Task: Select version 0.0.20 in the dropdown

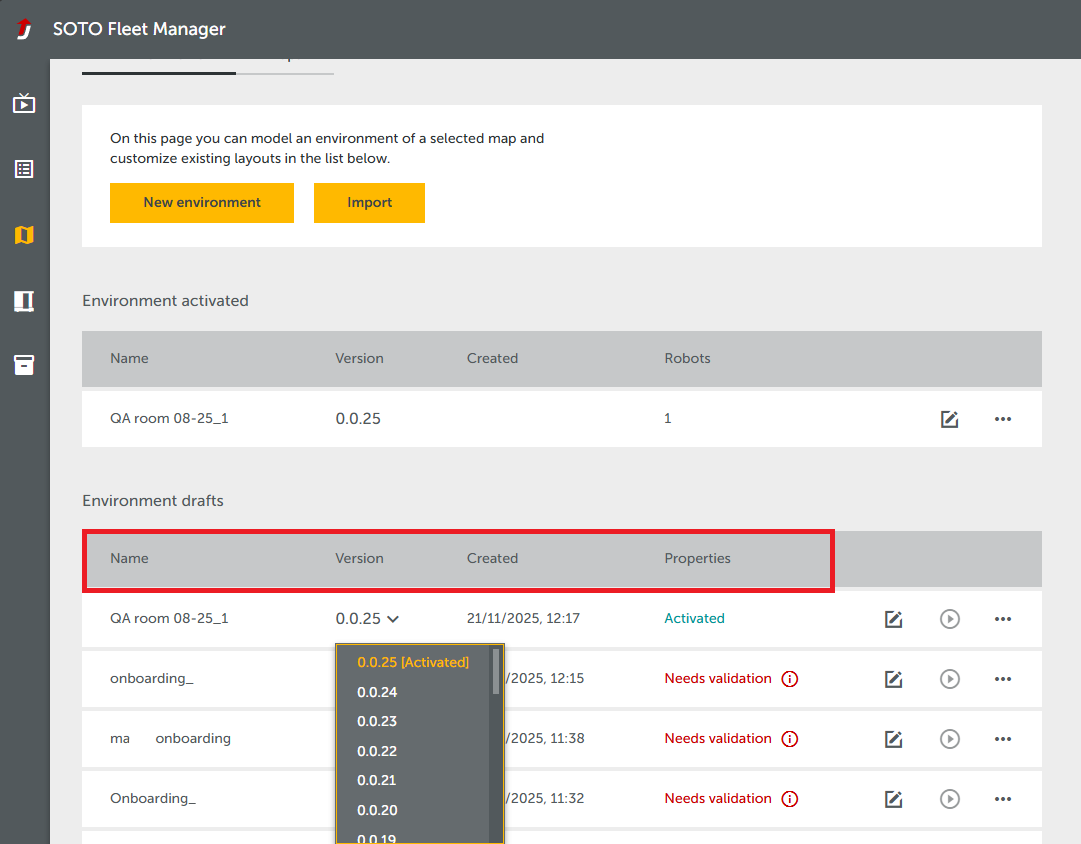Action: [377, 810]
